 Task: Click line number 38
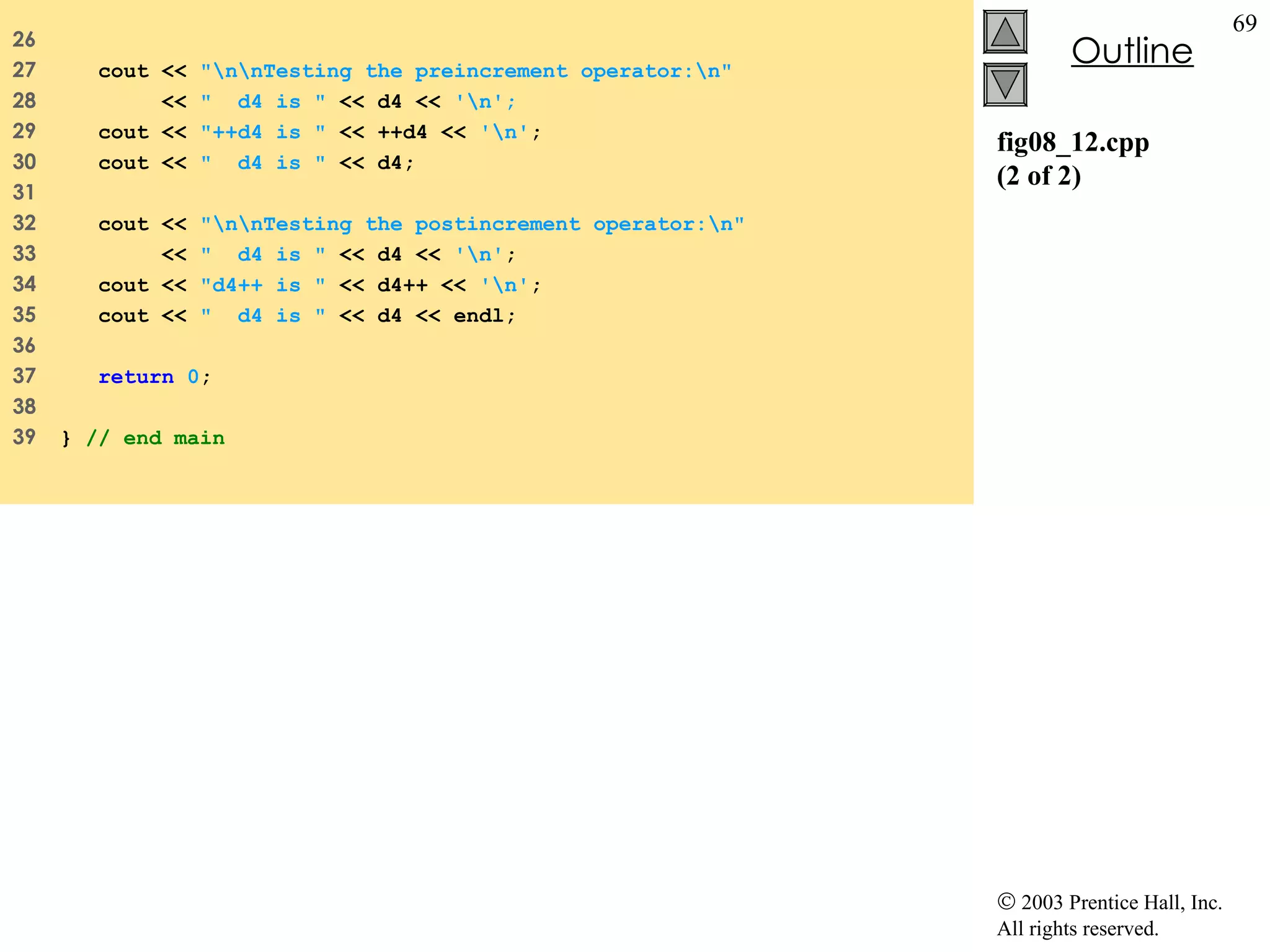24,407
